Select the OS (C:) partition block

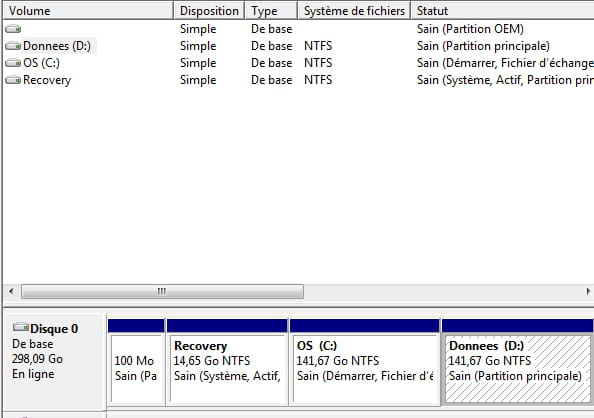364,362
